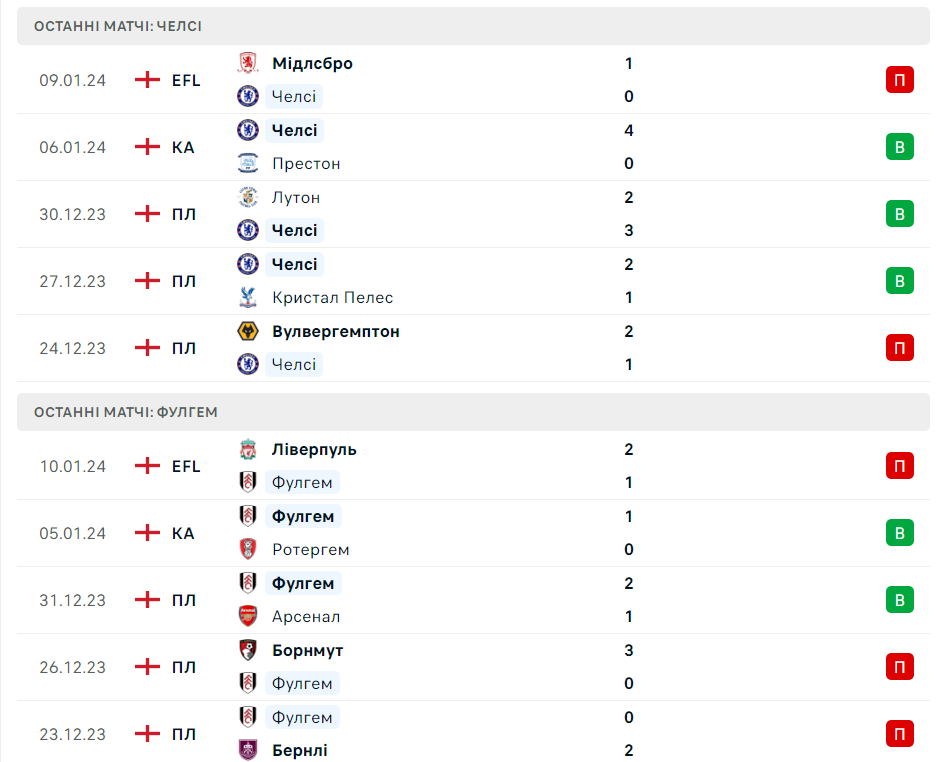This screenshot has height=762, width=947.
Task: Click the Останні матчі: Фулгем section header
Action: (x=126, y=412)
